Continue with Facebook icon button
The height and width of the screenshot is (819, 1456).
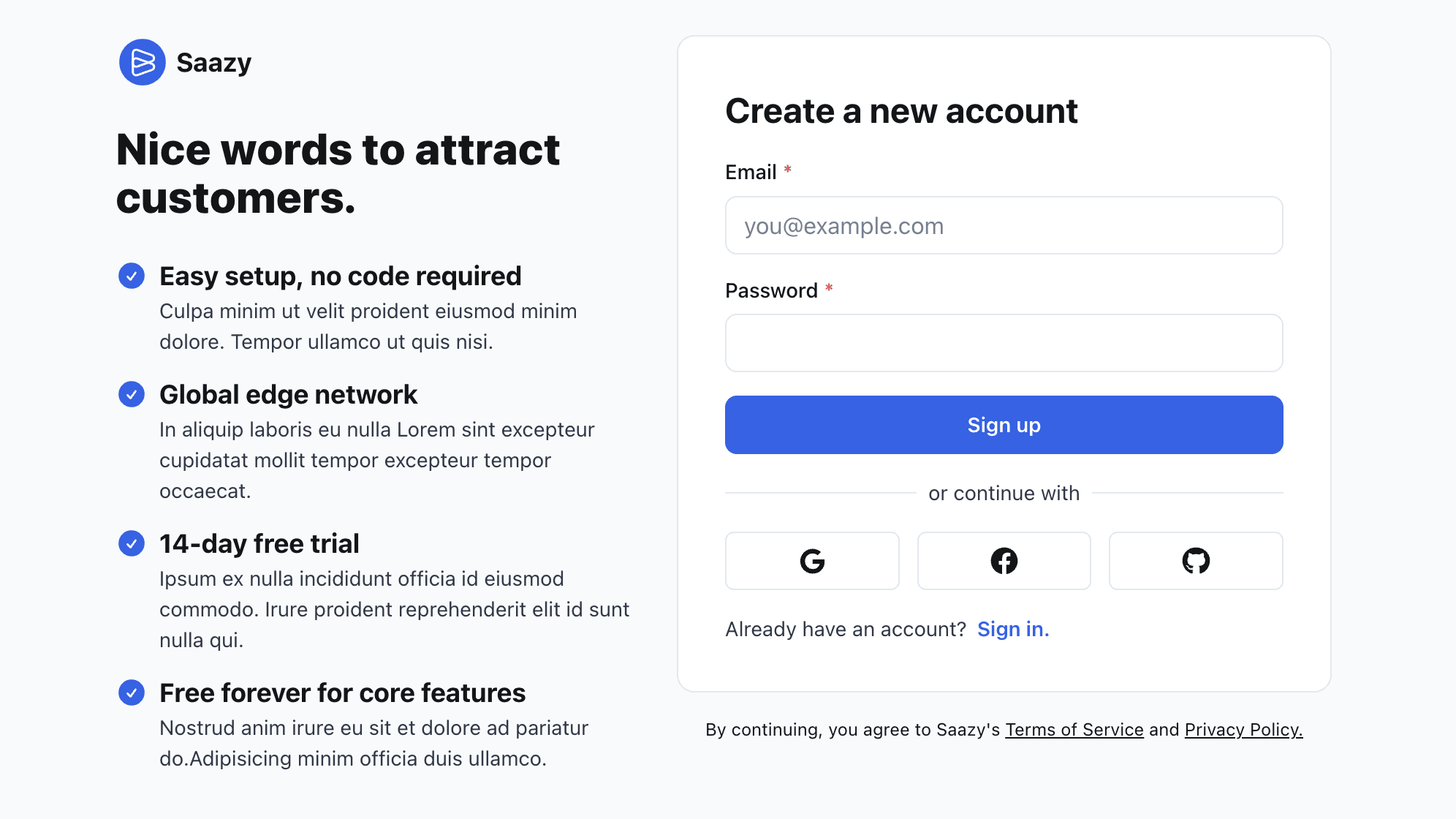[x=1004, y=561]
